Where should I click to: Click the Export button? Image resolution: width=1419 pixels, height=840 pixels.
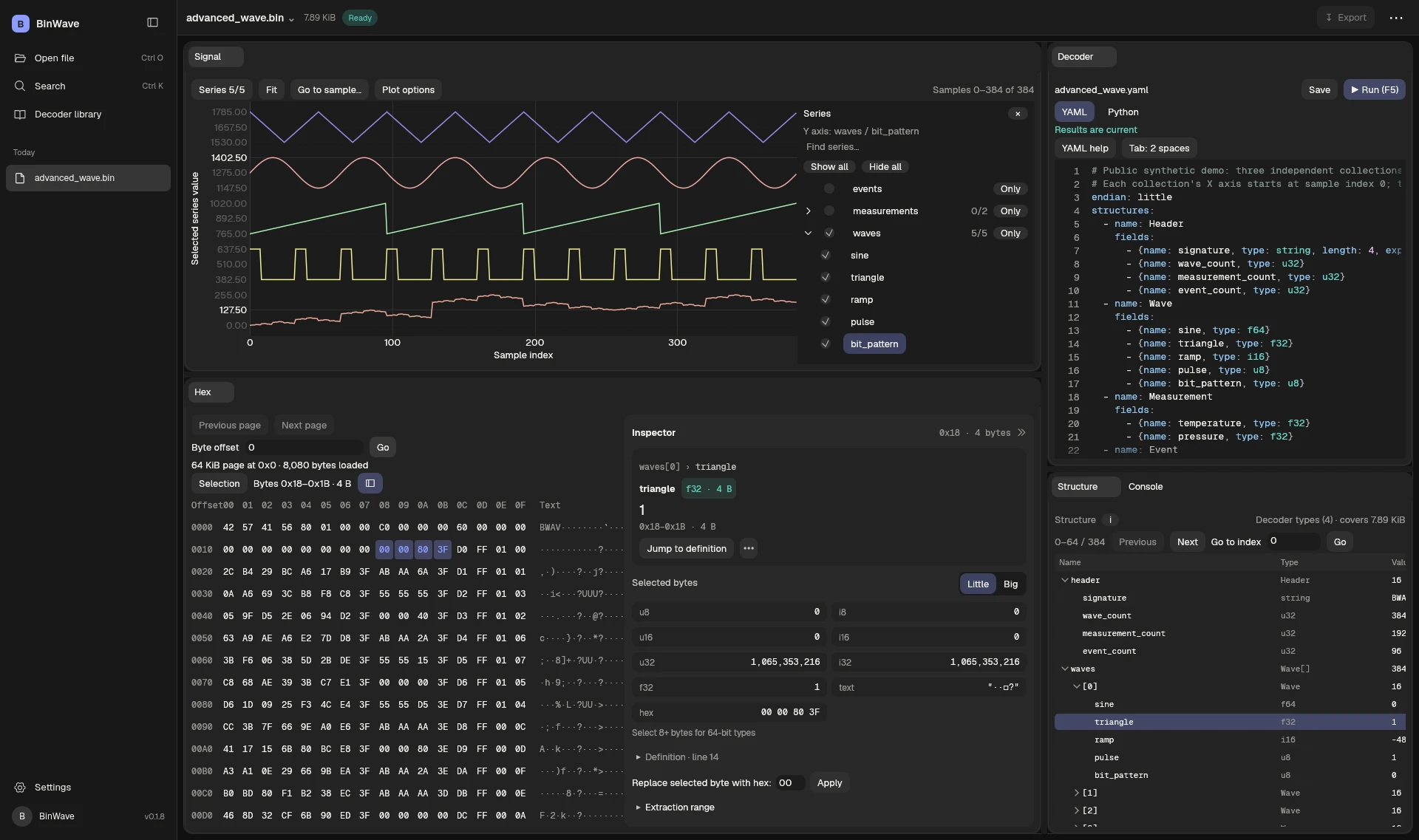pos(1345,18)
